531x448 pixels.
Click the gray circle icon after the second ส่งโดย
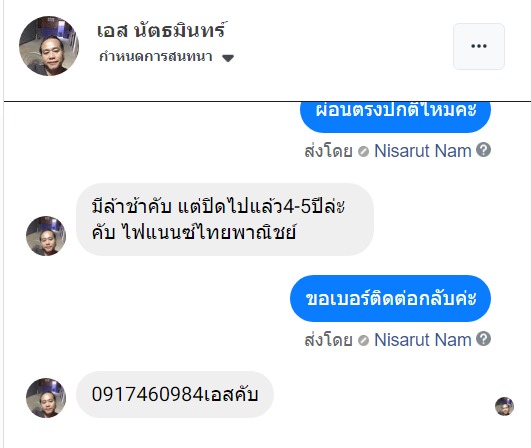363,340
